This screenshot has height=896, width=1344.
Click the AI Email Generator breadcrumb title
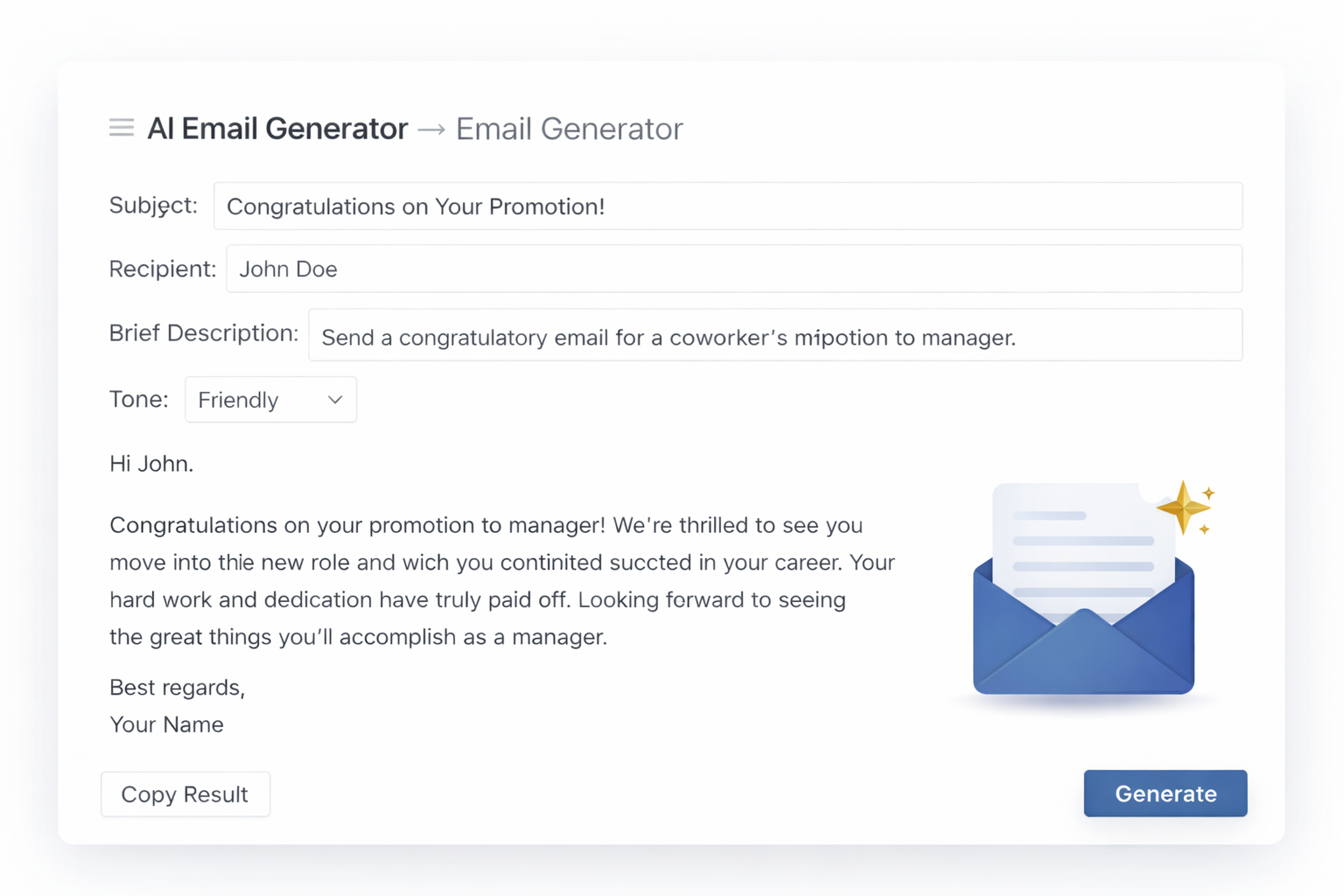276,128
